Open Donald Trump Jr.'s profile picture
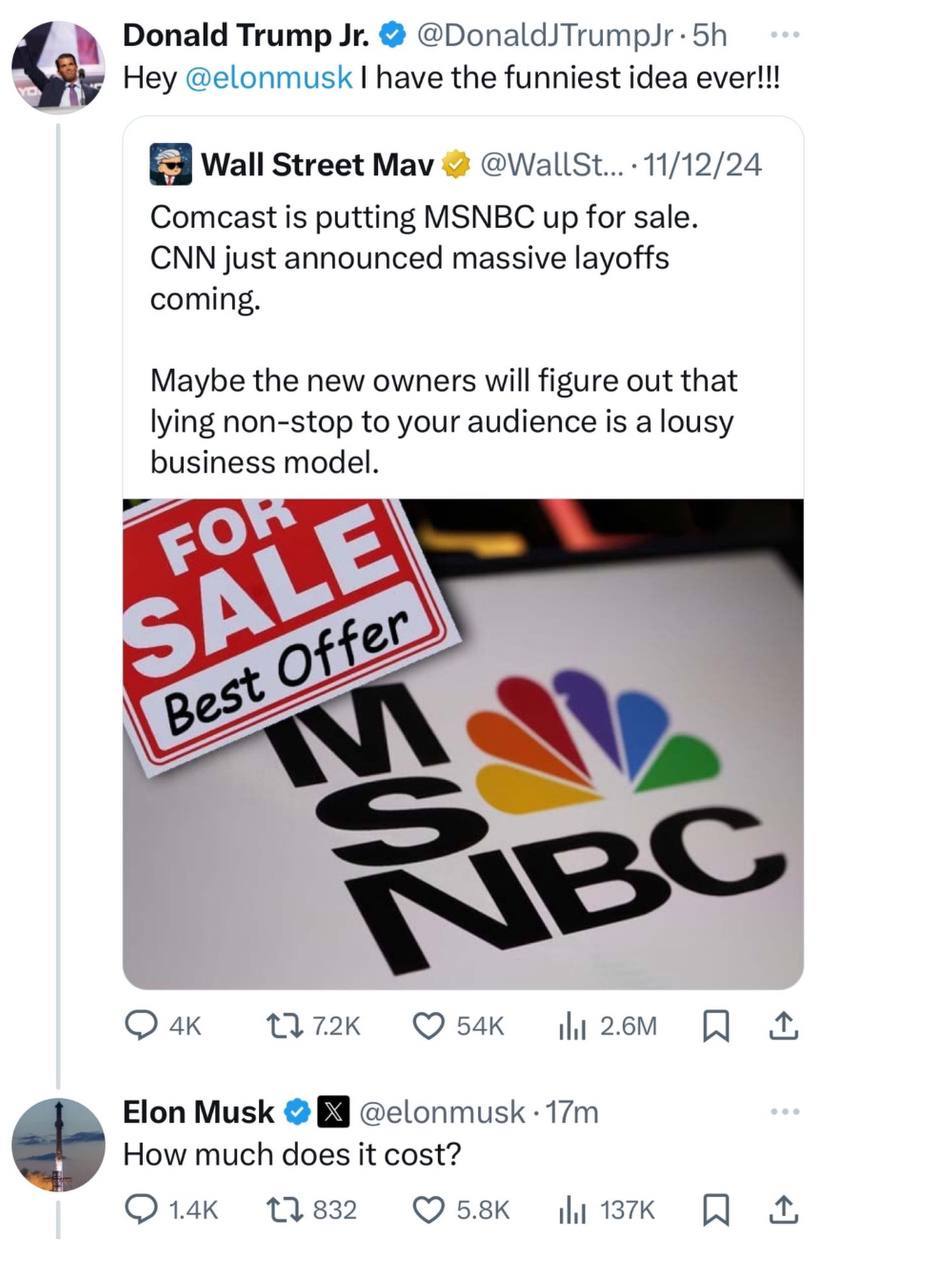 pos(58,65)
